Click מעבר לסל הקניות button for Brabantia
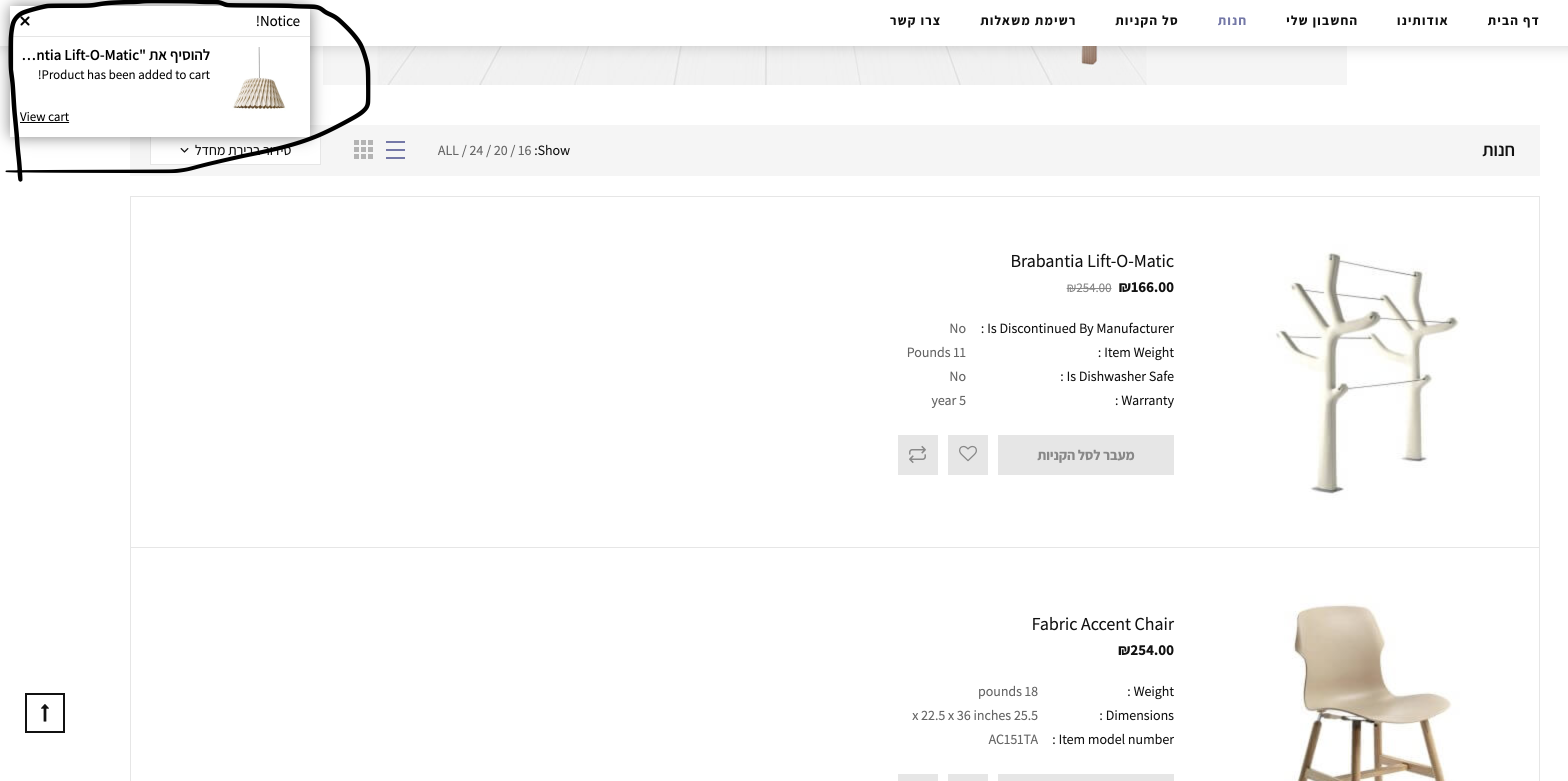Screen dimensions: 1568x781 (1085, 454)
